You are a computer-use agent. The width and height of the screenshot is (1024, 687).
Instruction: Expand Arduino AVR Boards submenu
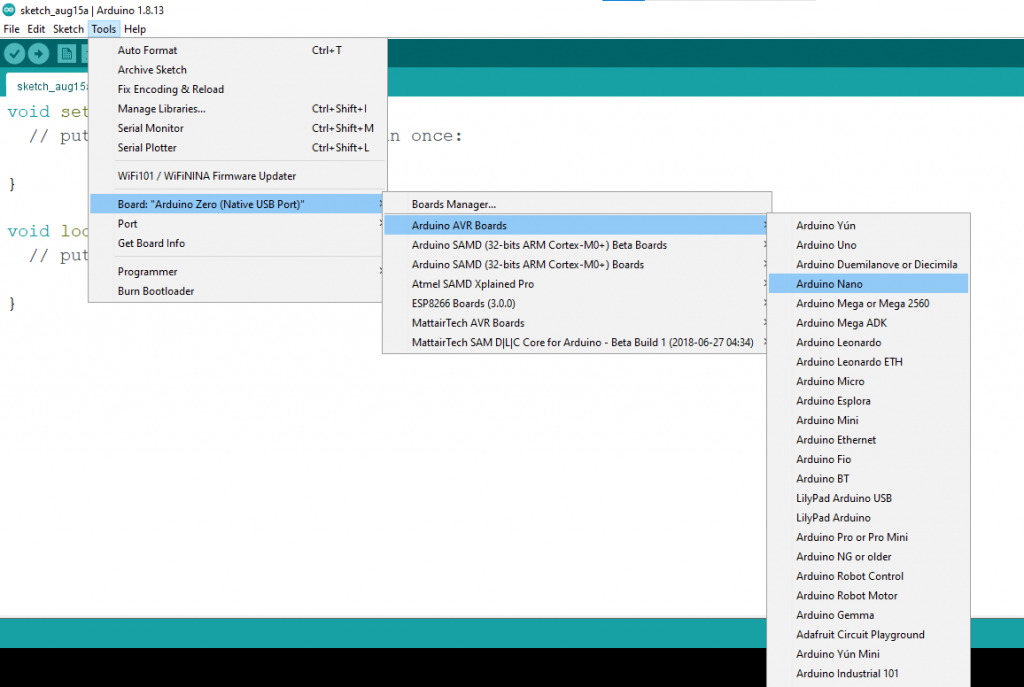[x=577, y=225]
